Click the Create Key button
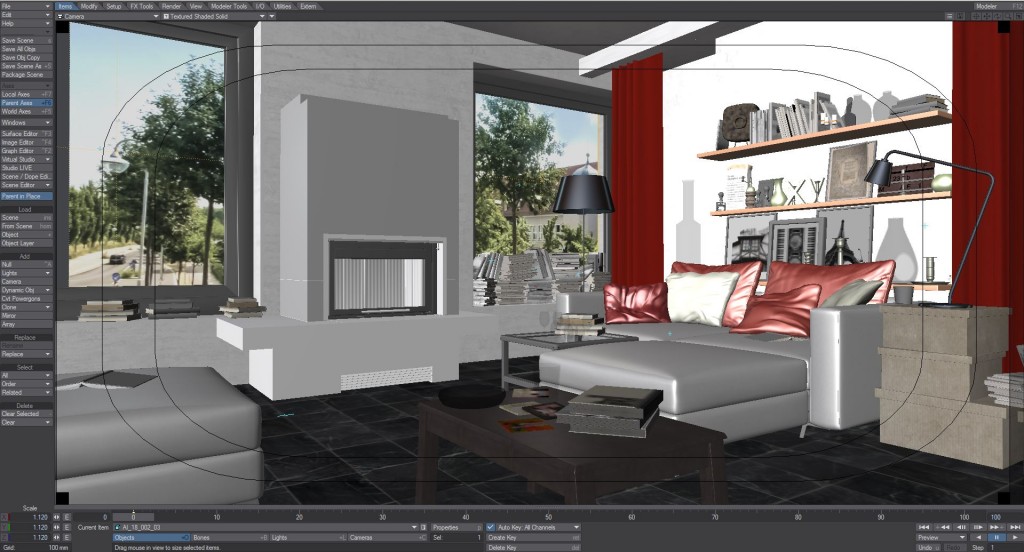 pos(532,537)
